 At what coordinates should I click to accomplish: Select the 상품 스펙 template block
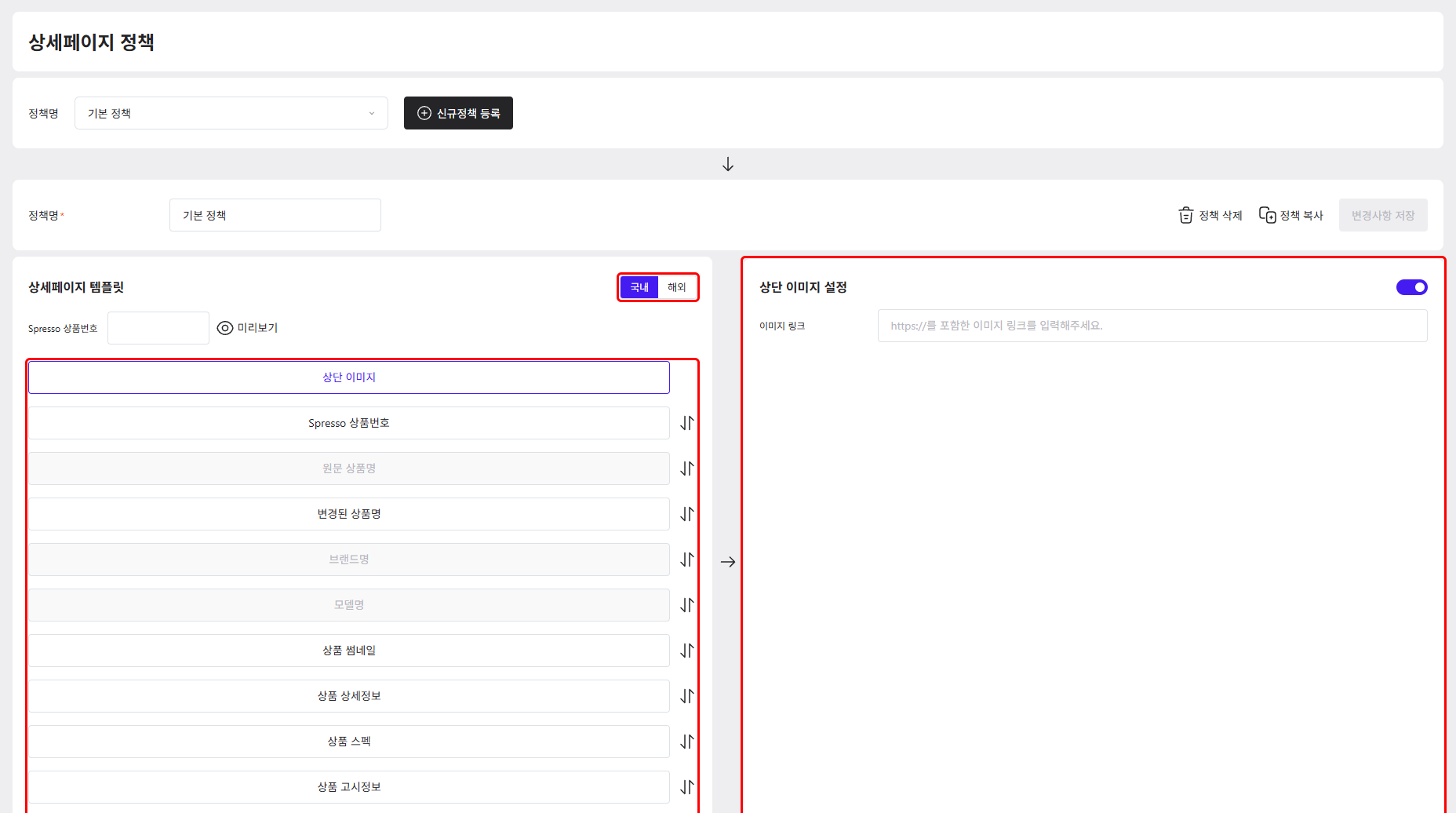[349, 742]
